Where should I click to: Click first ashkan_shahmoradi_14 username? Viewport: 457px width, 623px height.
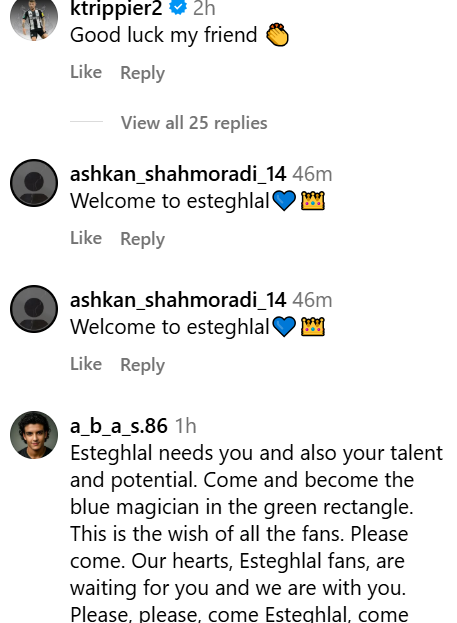[178, 174]
